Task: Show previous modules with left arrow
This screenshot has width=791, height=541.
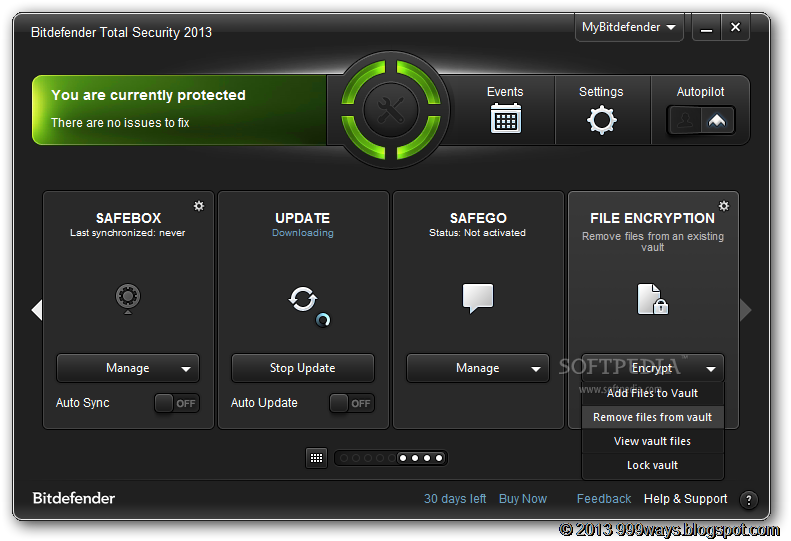Action: coord(37,310)
